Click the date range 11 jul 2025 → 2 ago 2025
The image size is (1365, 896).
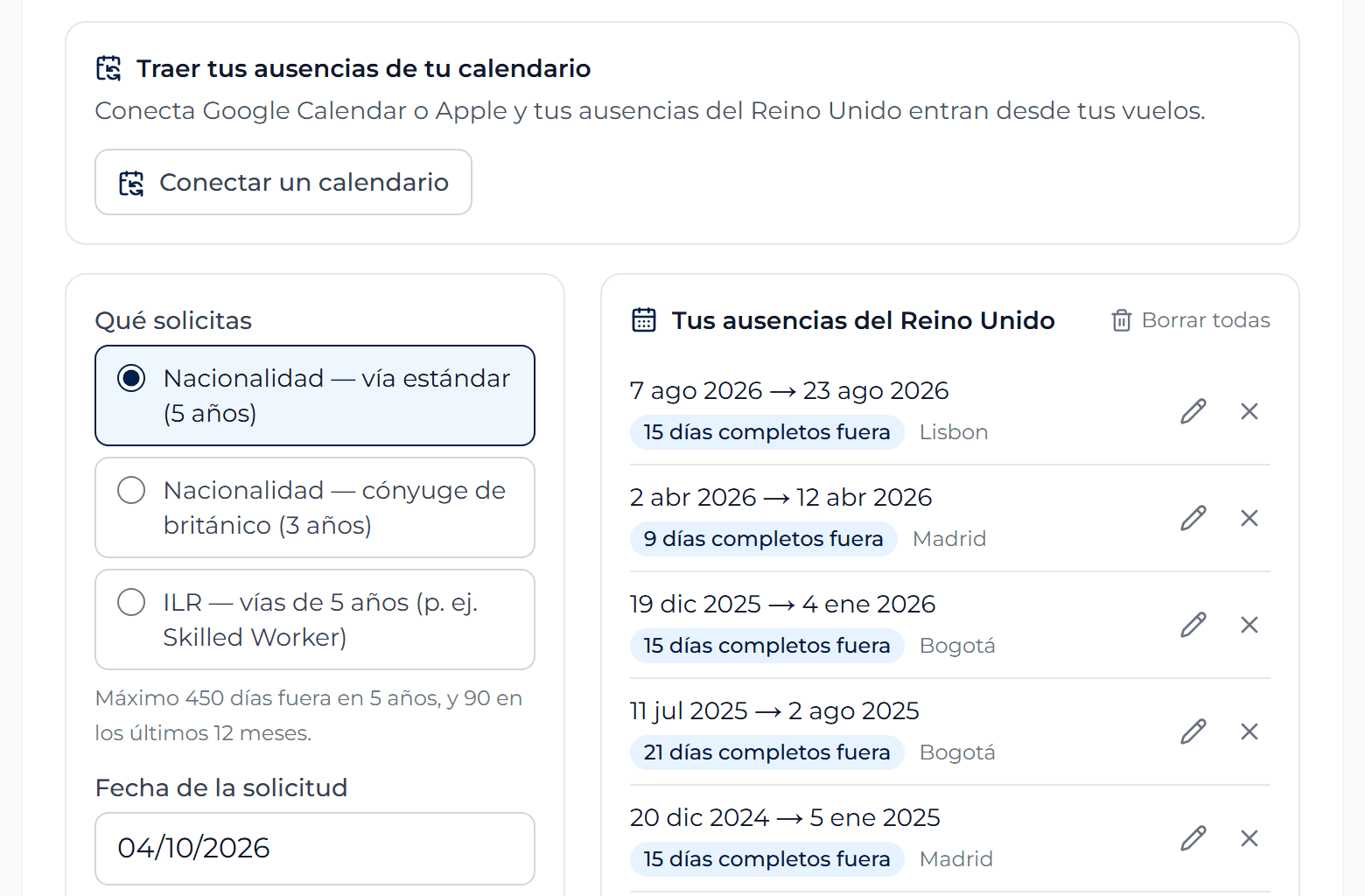[775, 710]
